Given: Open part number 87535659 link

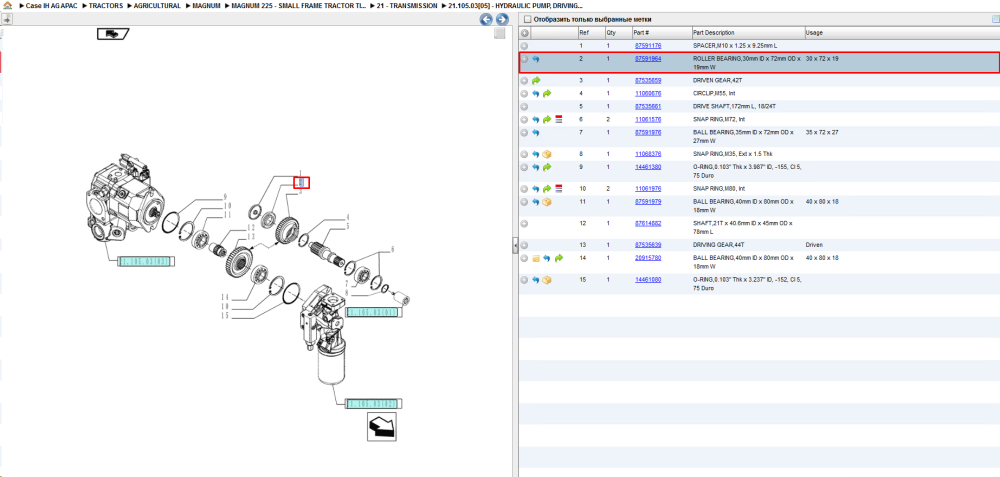Looking at the screenshot, I should [x=647, y=81].
